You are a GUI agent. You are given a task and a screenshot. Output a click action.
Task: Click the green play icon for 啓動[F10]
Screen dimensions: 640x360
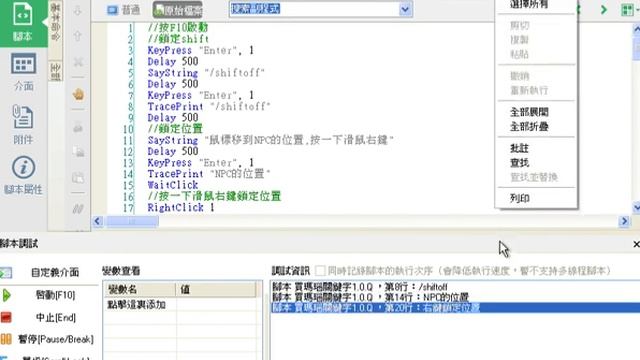pos(7,295)
